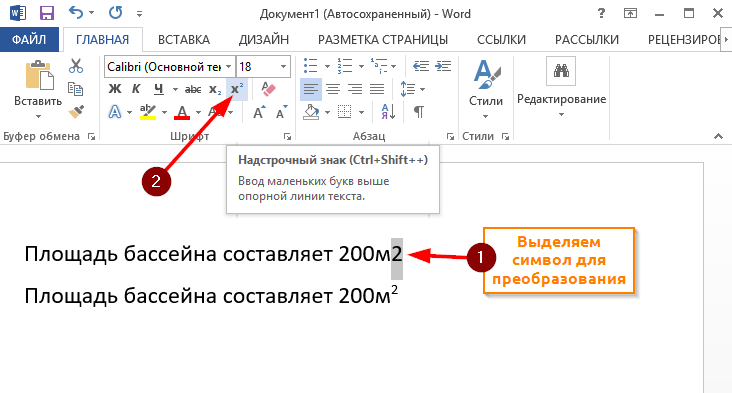Apply paragraph shading paint bucket
Image resolution: width=732 pixels, height=393 pixels.
[x=312, y=112]
